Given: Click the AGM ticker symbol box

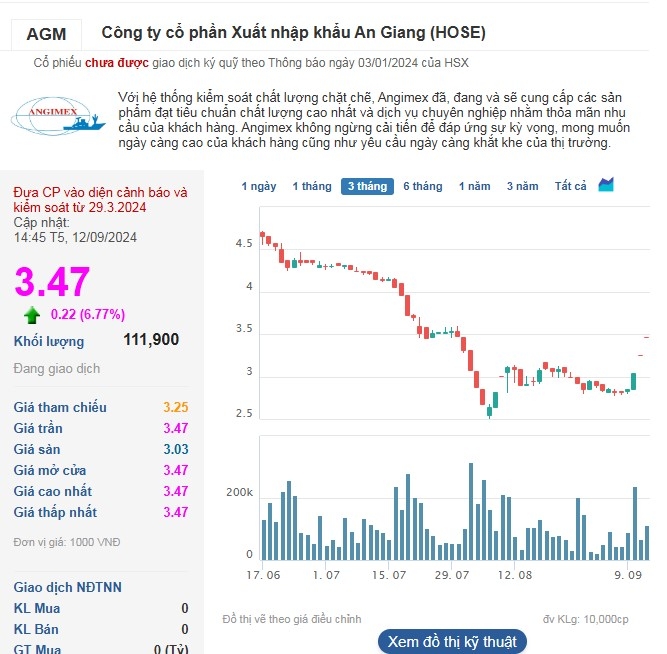Looking at the screenshot, I should click(47, 33).
